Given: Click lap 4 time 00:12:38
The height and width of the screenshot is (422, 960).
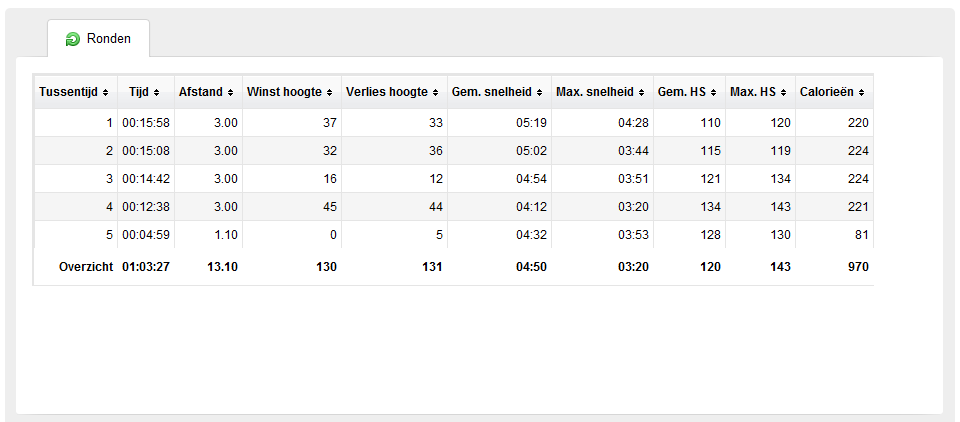Looking at the screenshot, I should [x=146, y=207].
